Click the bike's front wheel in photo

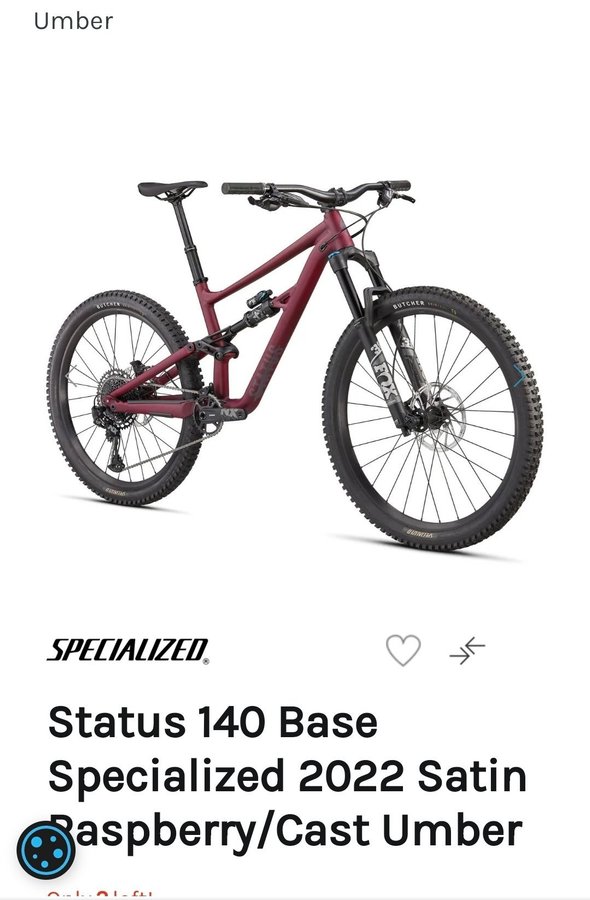tap(433, 418)
